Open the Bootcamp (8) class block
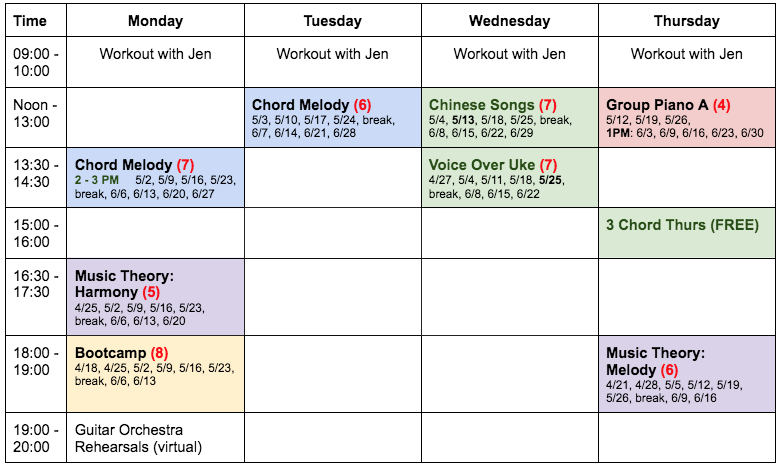782x468 pixels. (155, 374)
